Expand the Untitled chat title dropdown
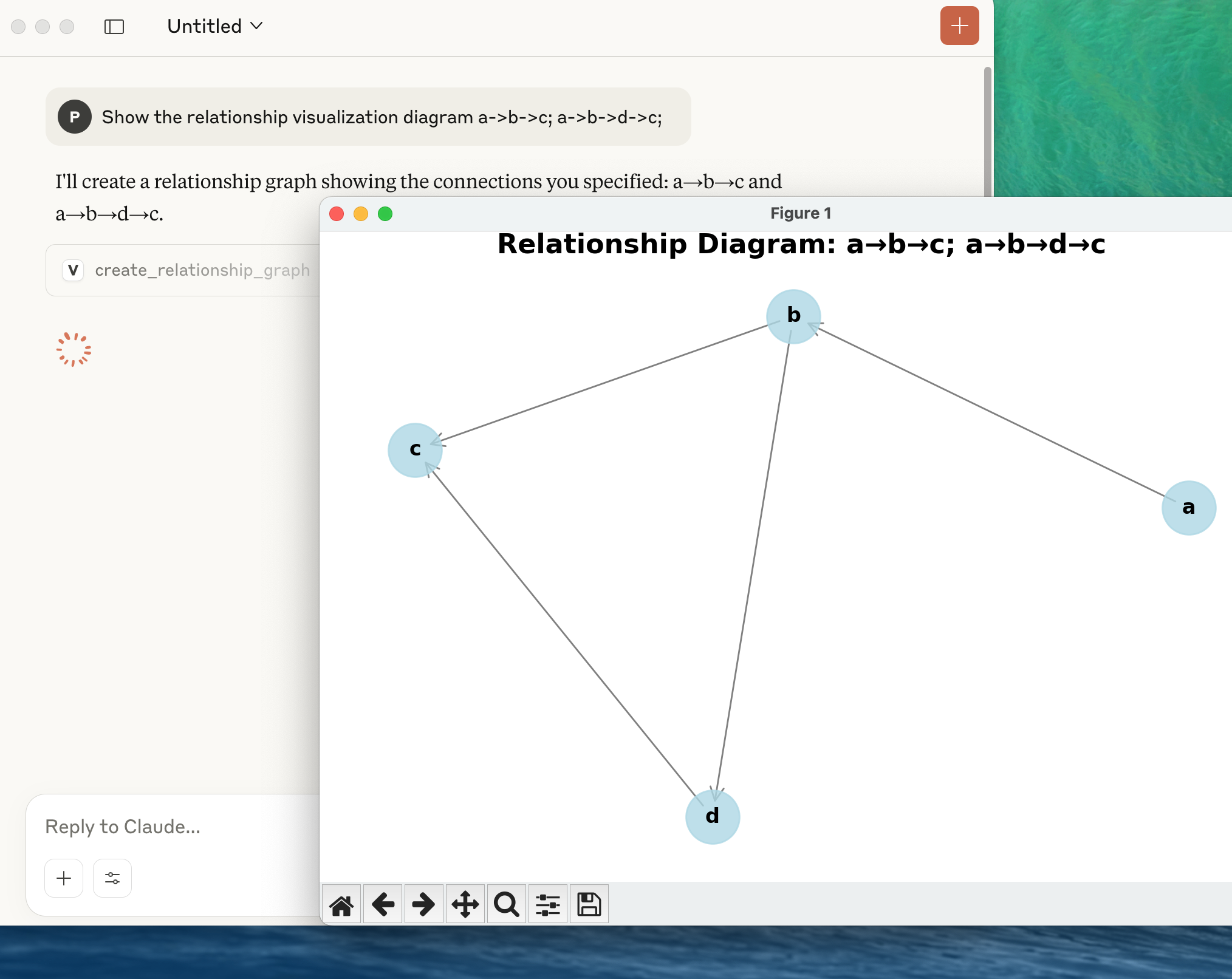The width and height of the screenshot is (1232, 979). pos(215,26)
